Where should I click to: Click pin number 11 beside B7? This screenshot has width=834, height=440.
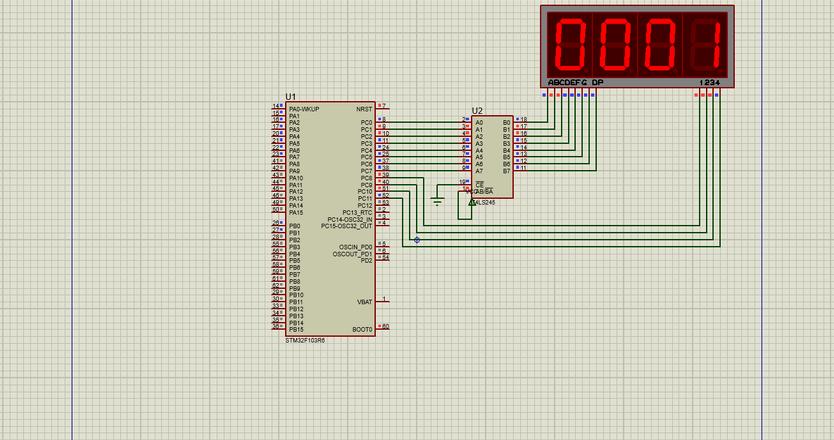524,168
